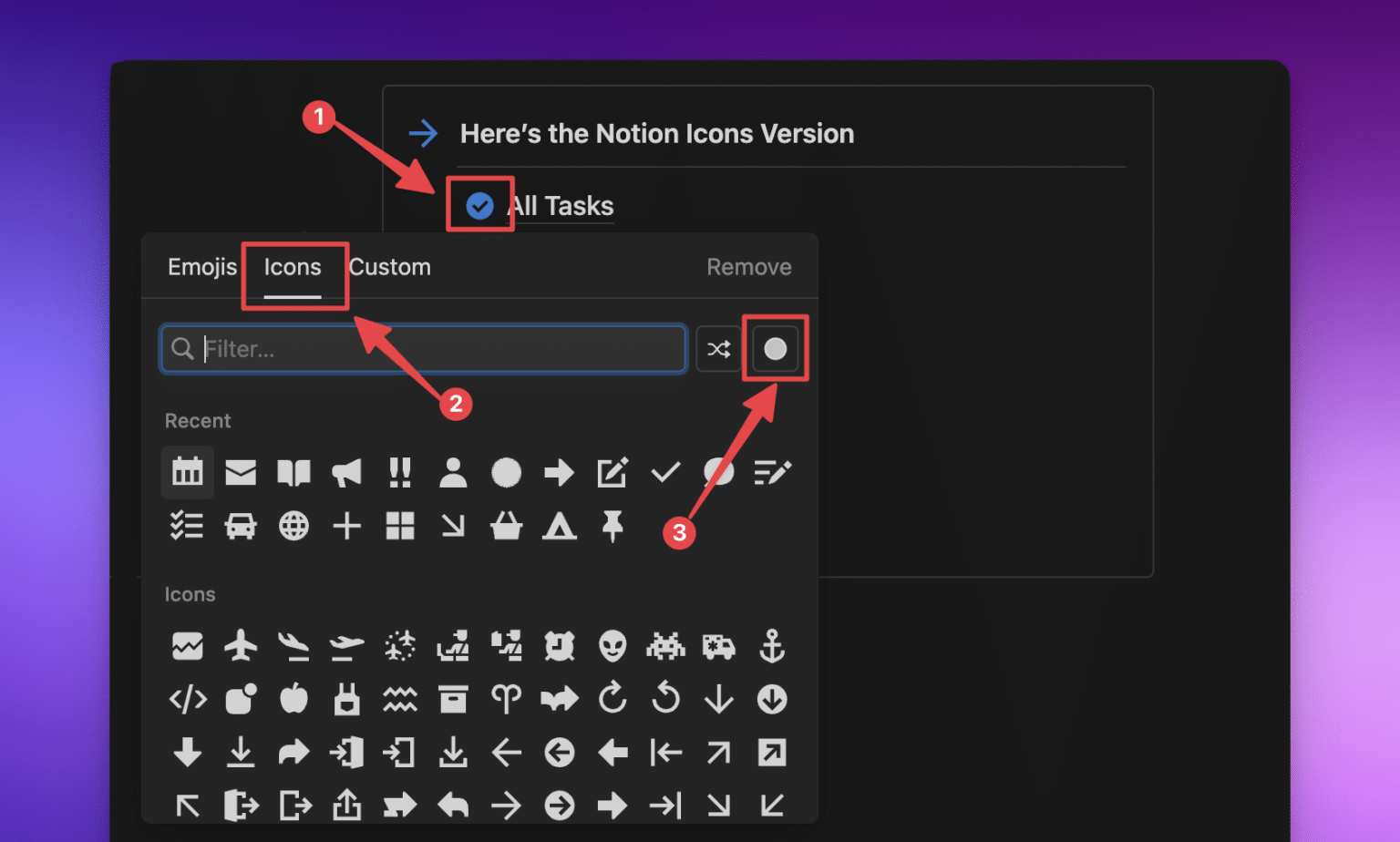
Task: Select the car icon
Action: click(x=241, y=526)
